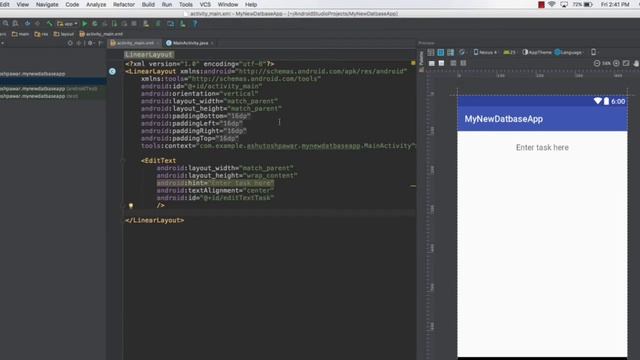The image size is (640, 360).
Task: Toggle the second icon in second preview toolbar row
Action: pos(441,63)
